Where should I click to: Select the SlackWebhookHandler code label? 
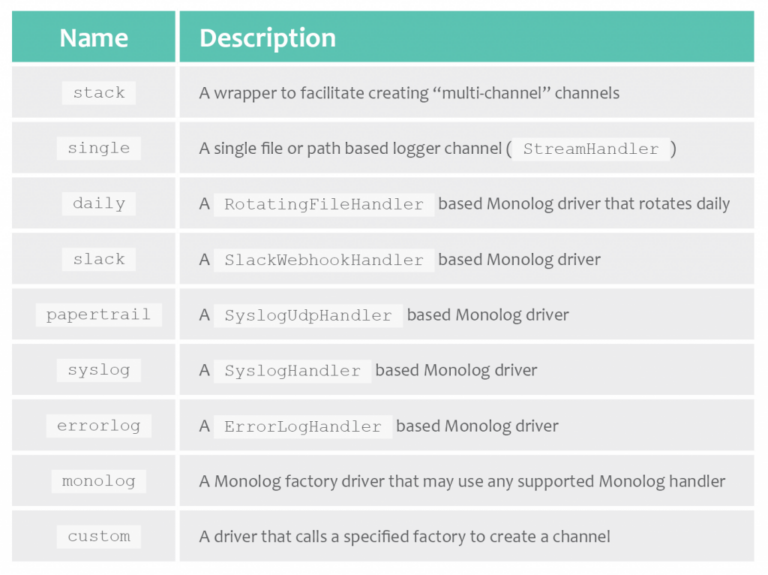tap(324, 260)
